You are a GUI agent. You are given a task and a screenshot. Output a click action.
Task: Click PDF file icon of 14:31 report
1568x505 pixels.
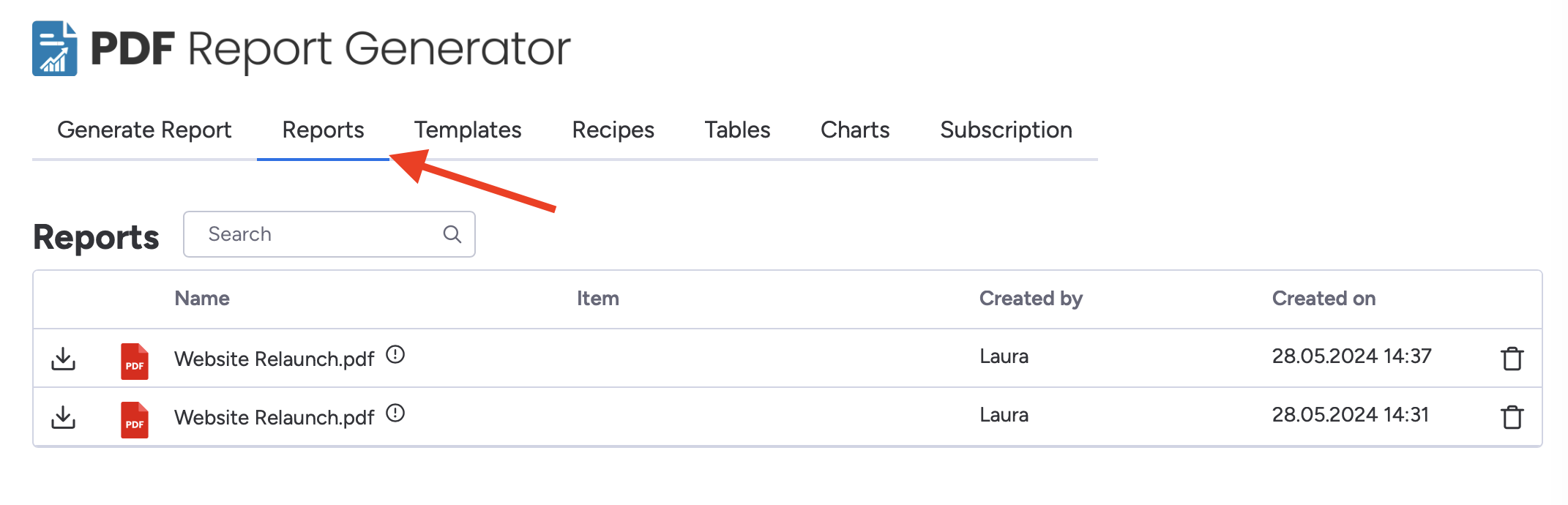pyautogui.click(x=135, y=420)
